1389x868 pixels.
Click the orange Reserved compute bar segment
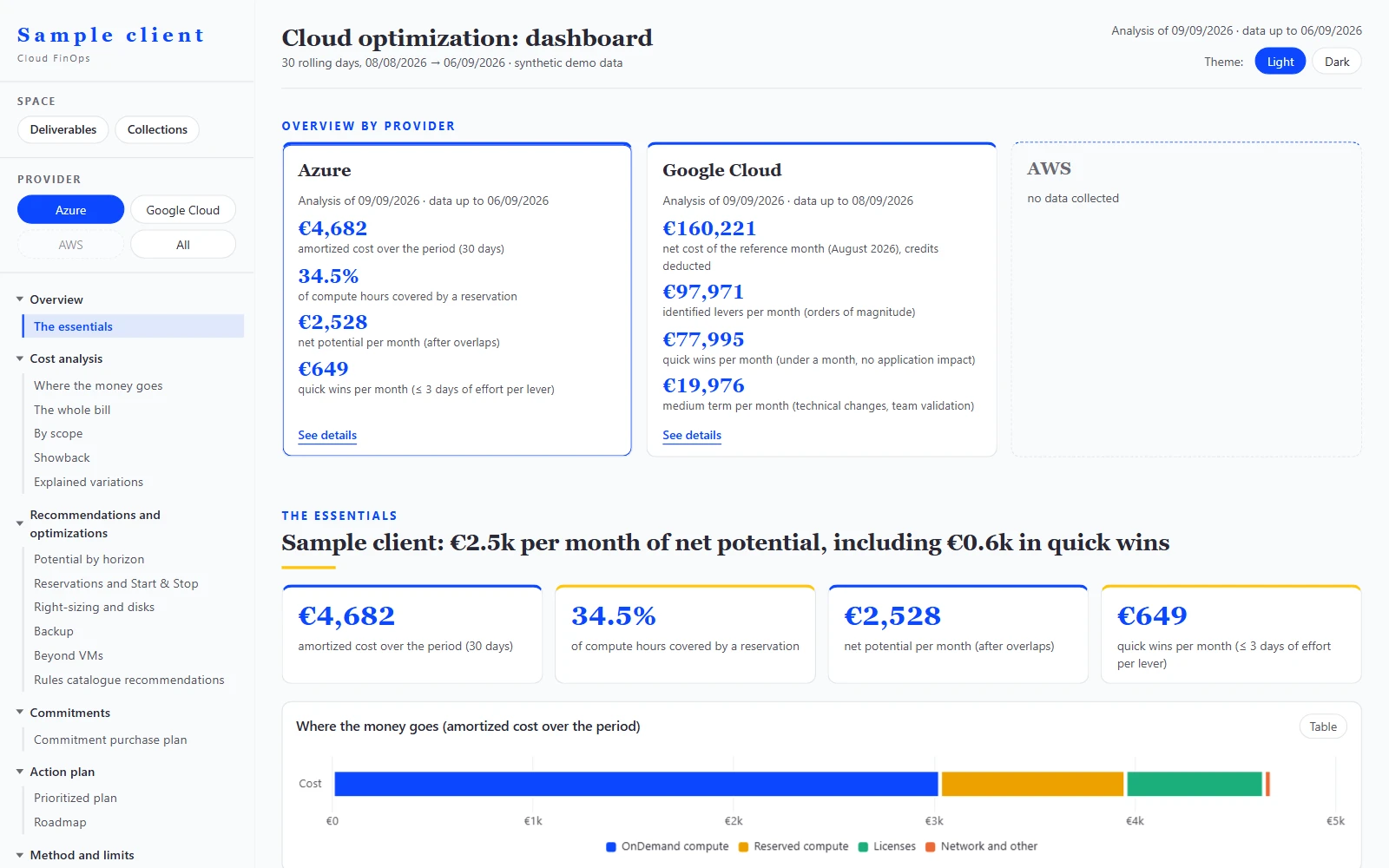1032,784
